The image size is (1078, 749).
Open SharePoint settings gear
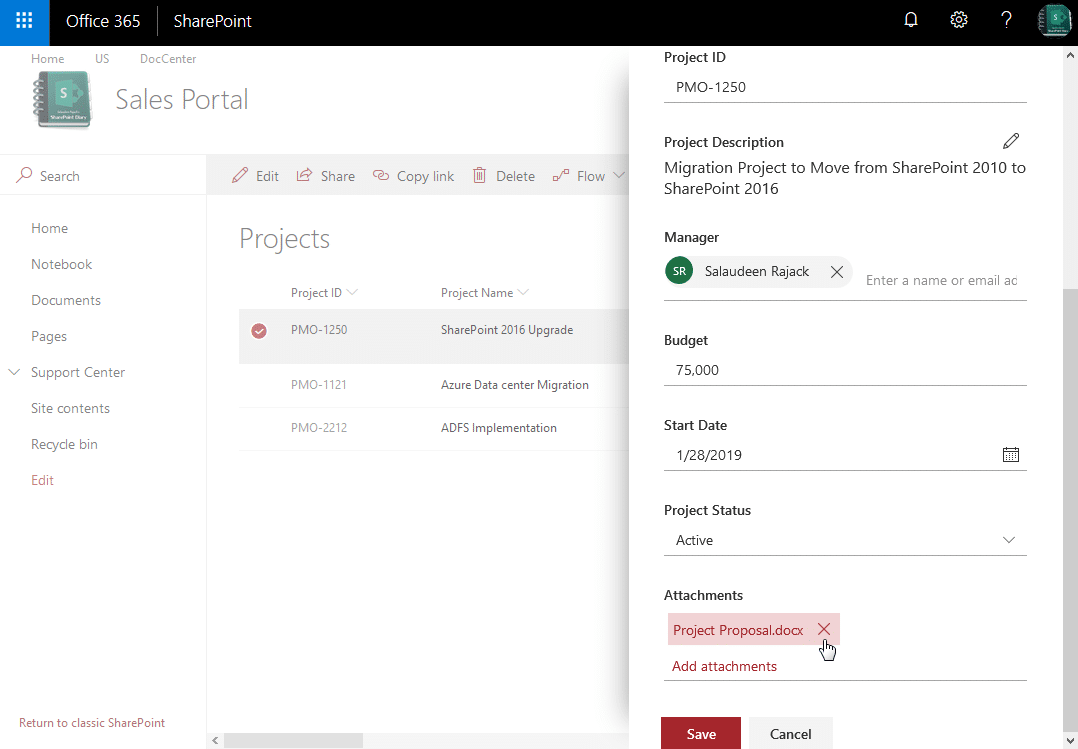(958, 19)
